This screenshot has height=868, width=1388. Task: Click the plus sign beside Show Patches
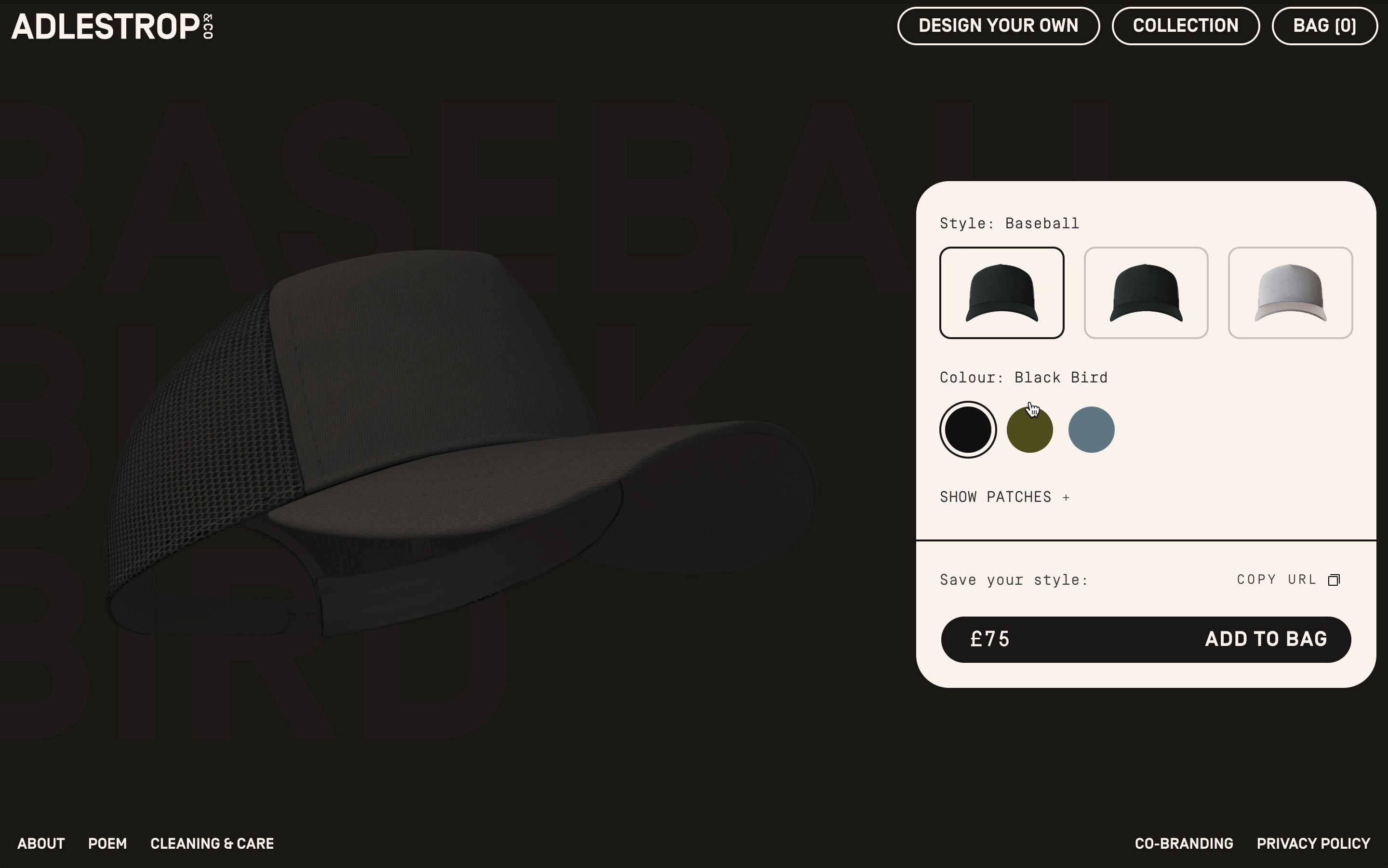(1066, 498)
